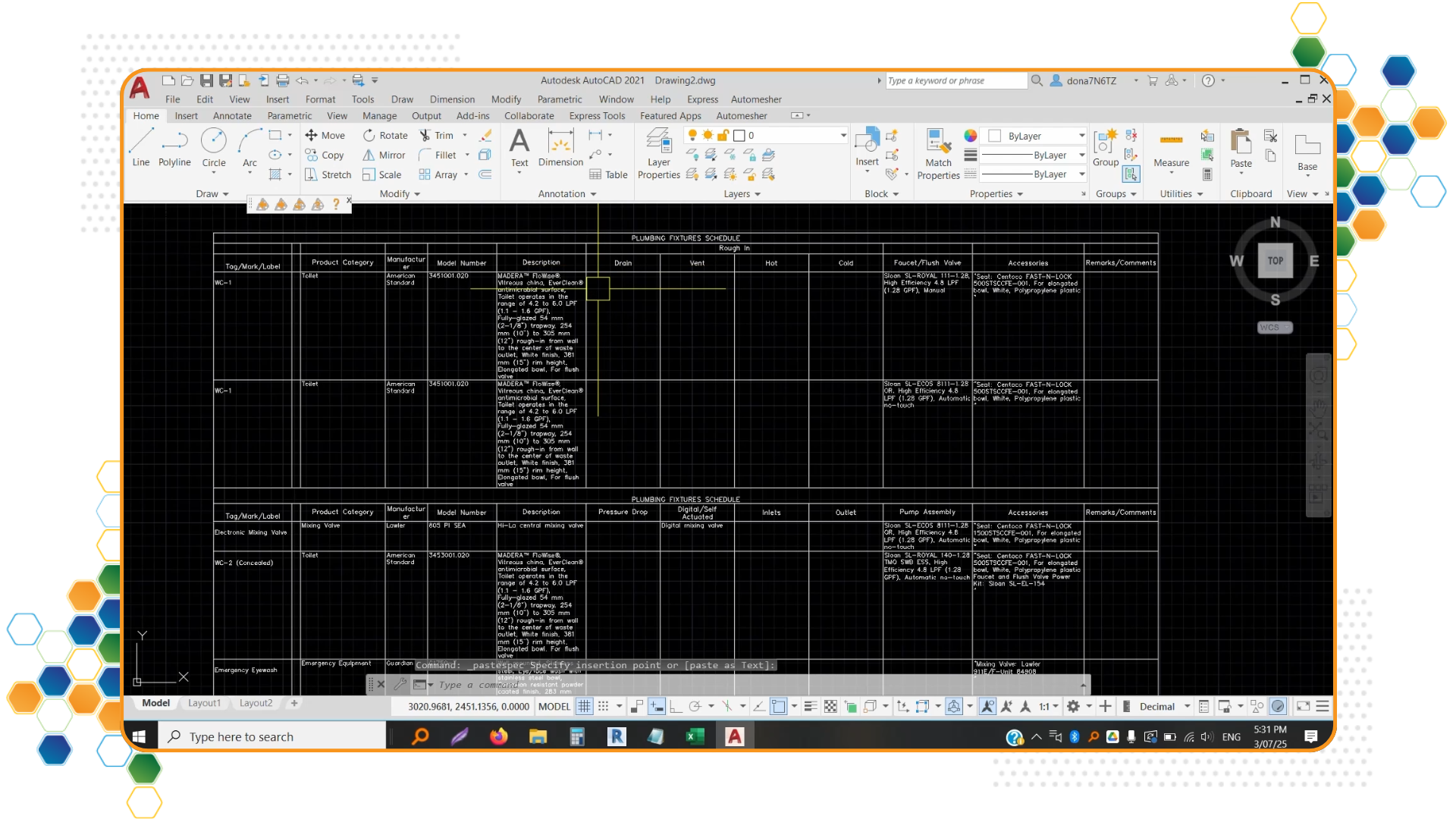The width and height of the screenshot is (1456, 819).
Task: Click the Rotate tool
Action: click(385, 135)
